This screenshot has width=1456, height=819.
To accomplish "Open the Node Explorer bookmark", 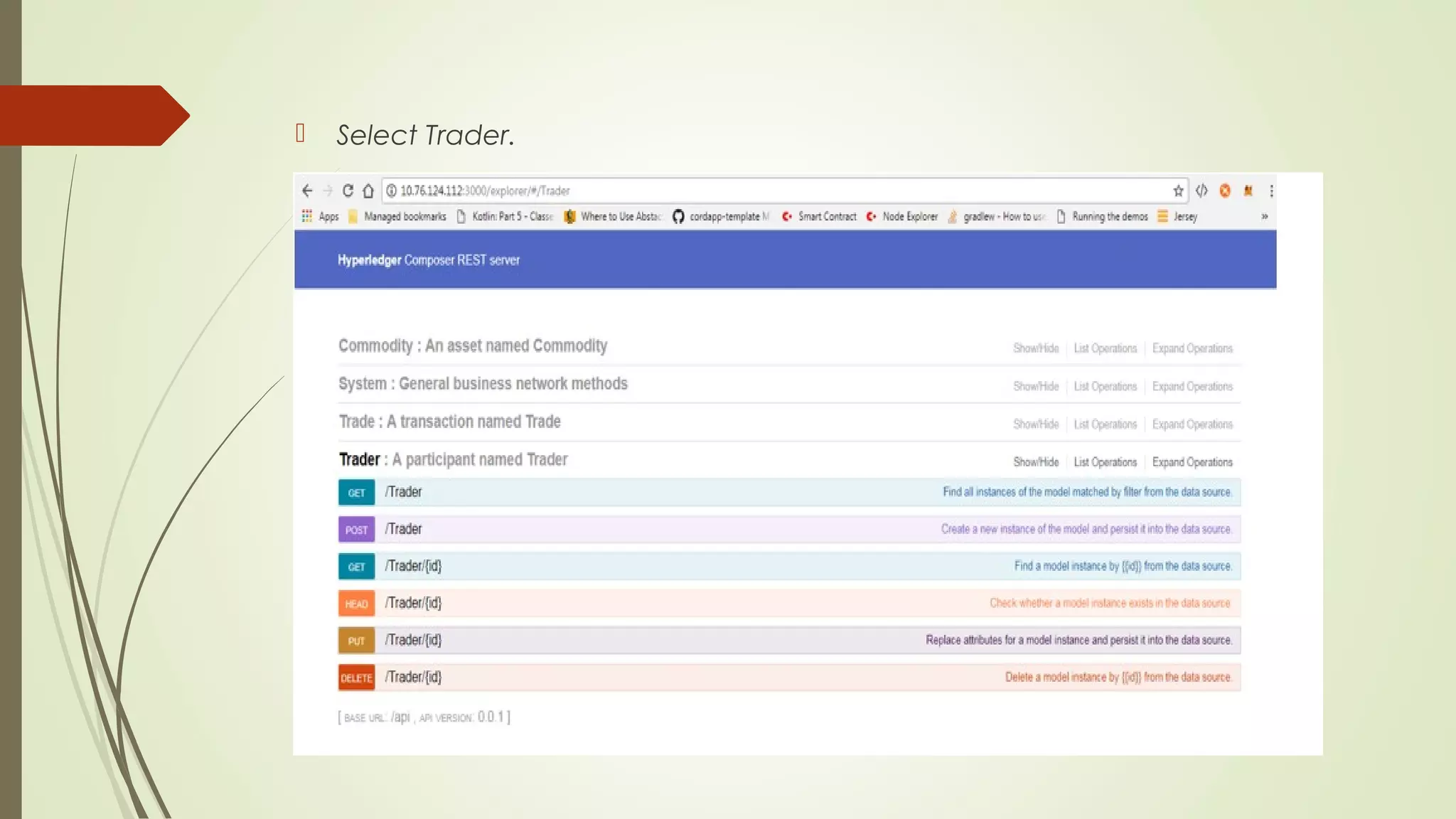I will 901,216.
